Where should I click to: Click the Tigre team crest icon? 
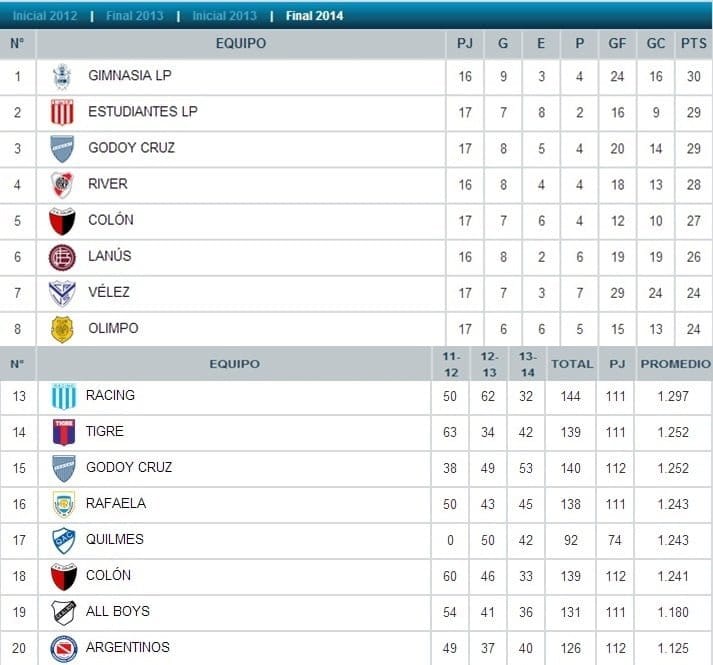tap(64, 432)
